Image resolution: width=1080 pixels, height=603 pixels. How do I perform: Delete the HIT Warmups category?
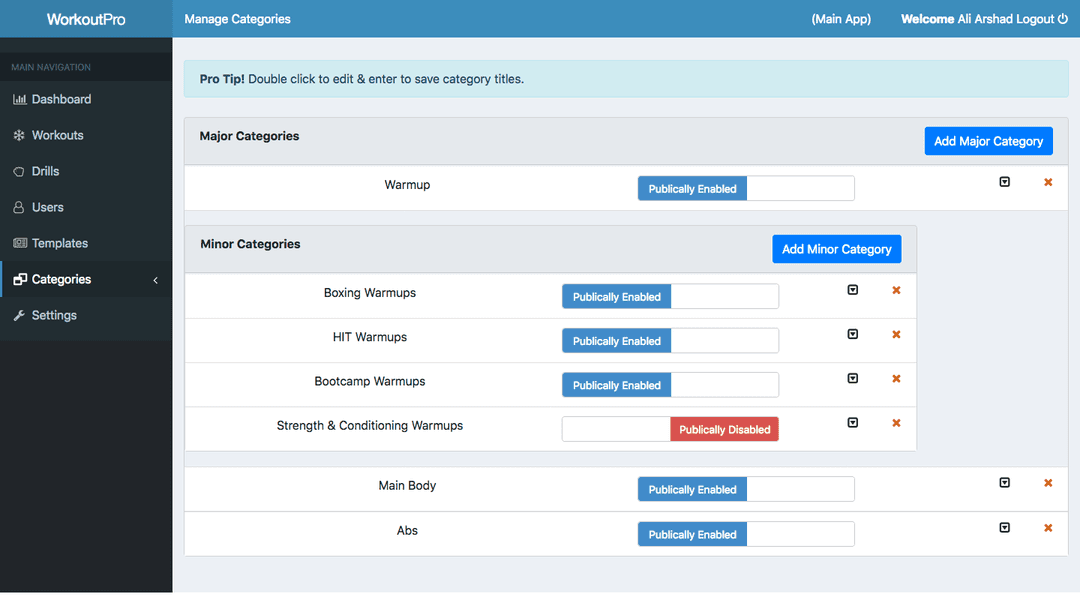[896, 334]
